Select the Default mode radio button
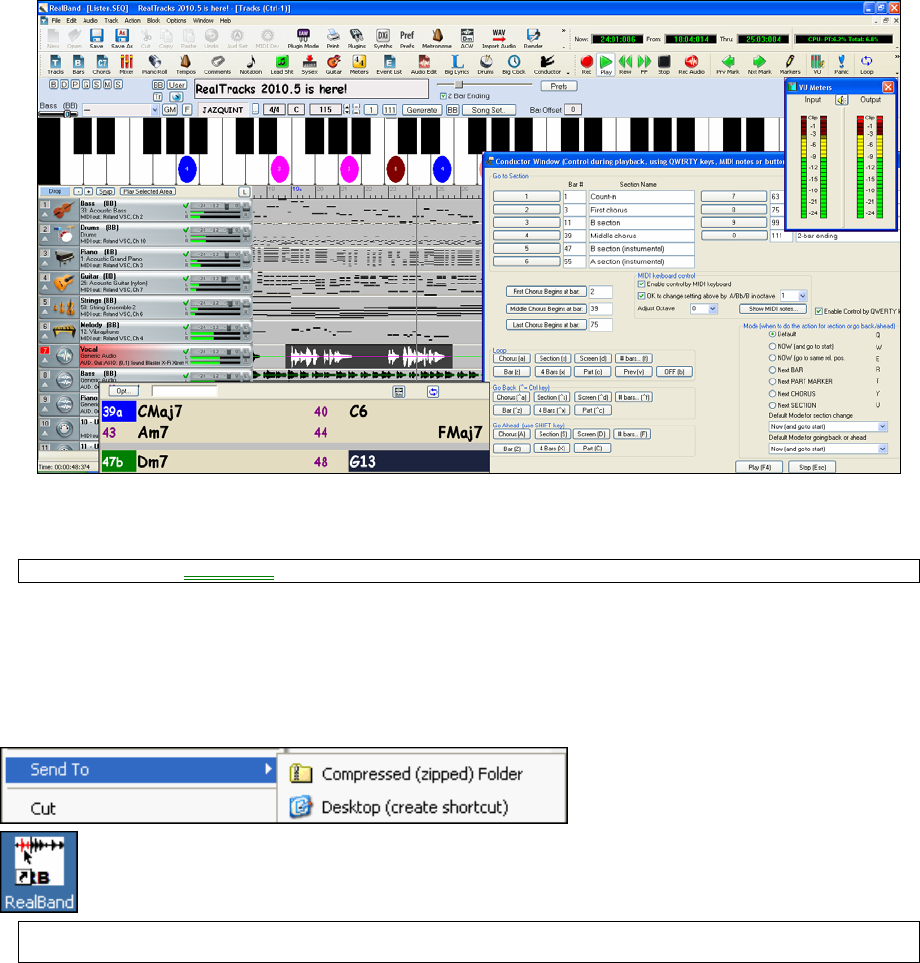The width and height of the screenshot is (920, 963). (773, 334)
